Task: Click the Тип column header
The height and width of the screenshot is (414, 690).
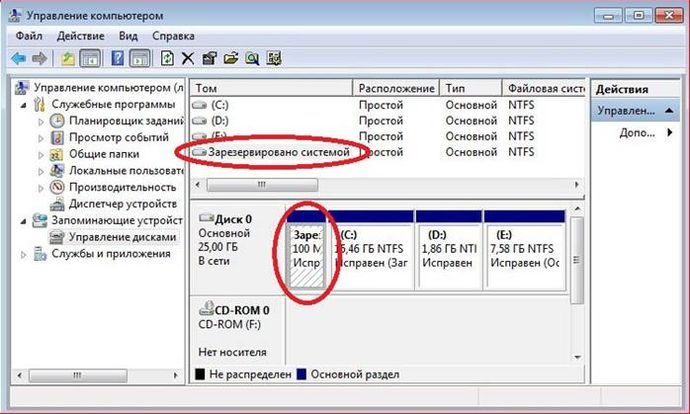Action: tap(471, 88)
